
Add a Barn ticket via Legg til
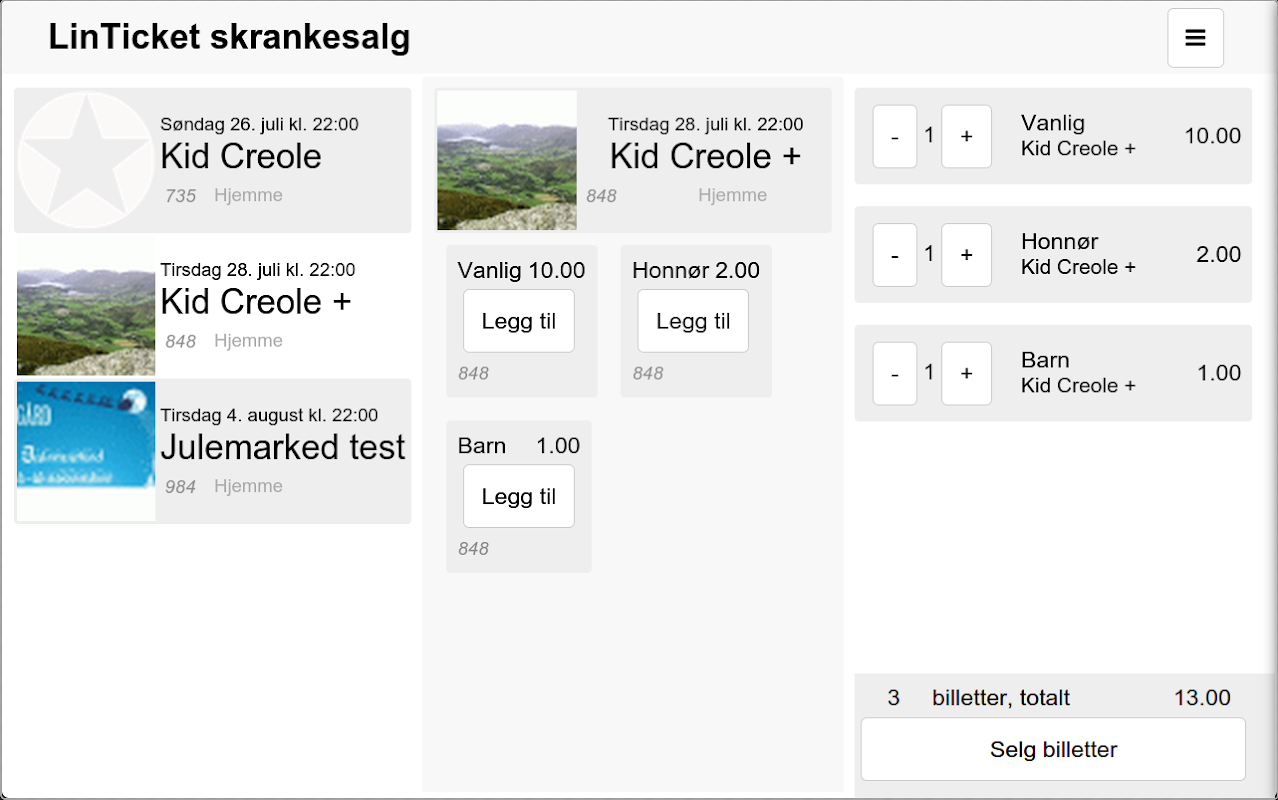pos(518,496)
